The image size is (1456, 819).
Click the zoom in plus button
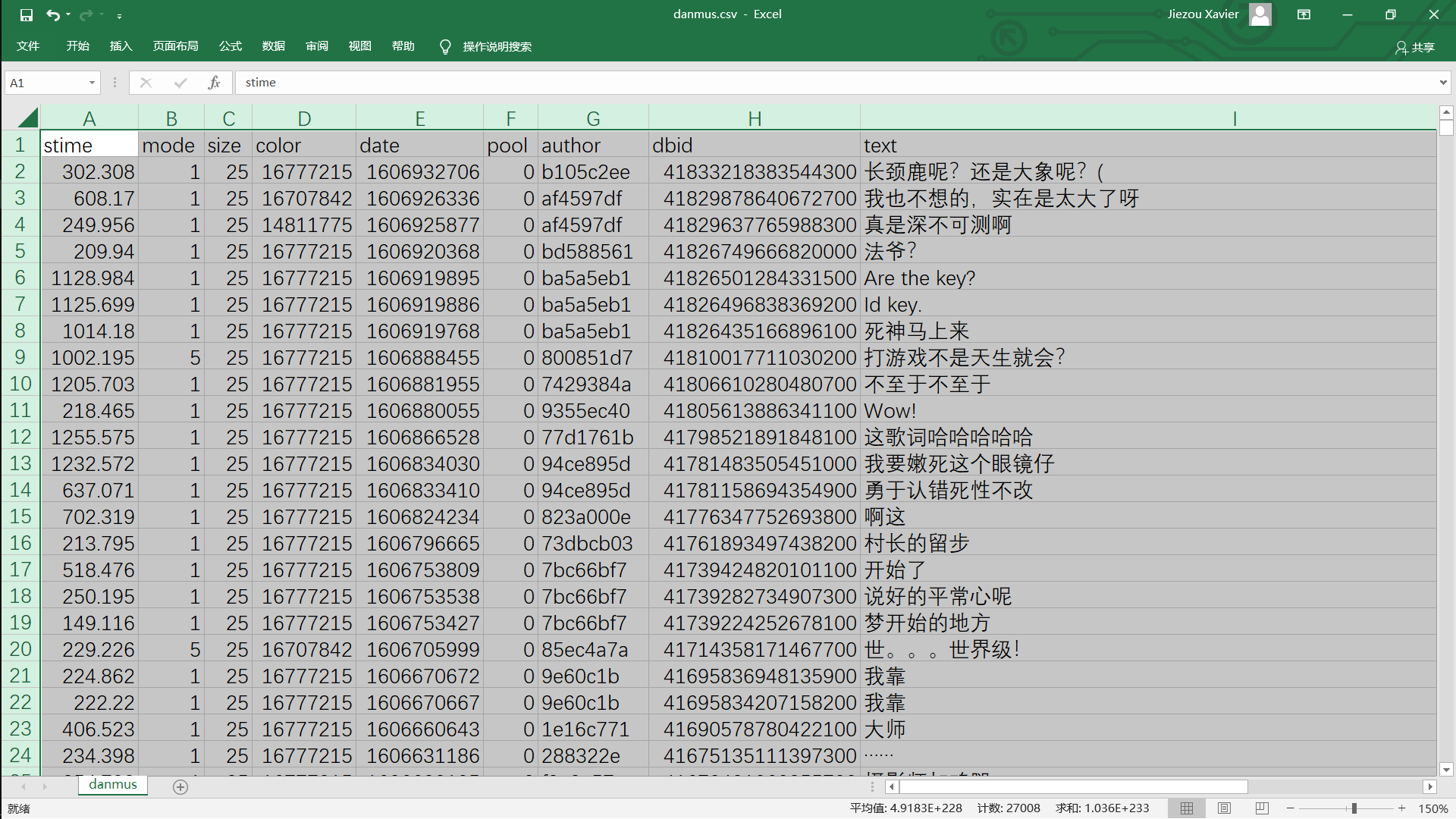click(x=1401, y=808)
